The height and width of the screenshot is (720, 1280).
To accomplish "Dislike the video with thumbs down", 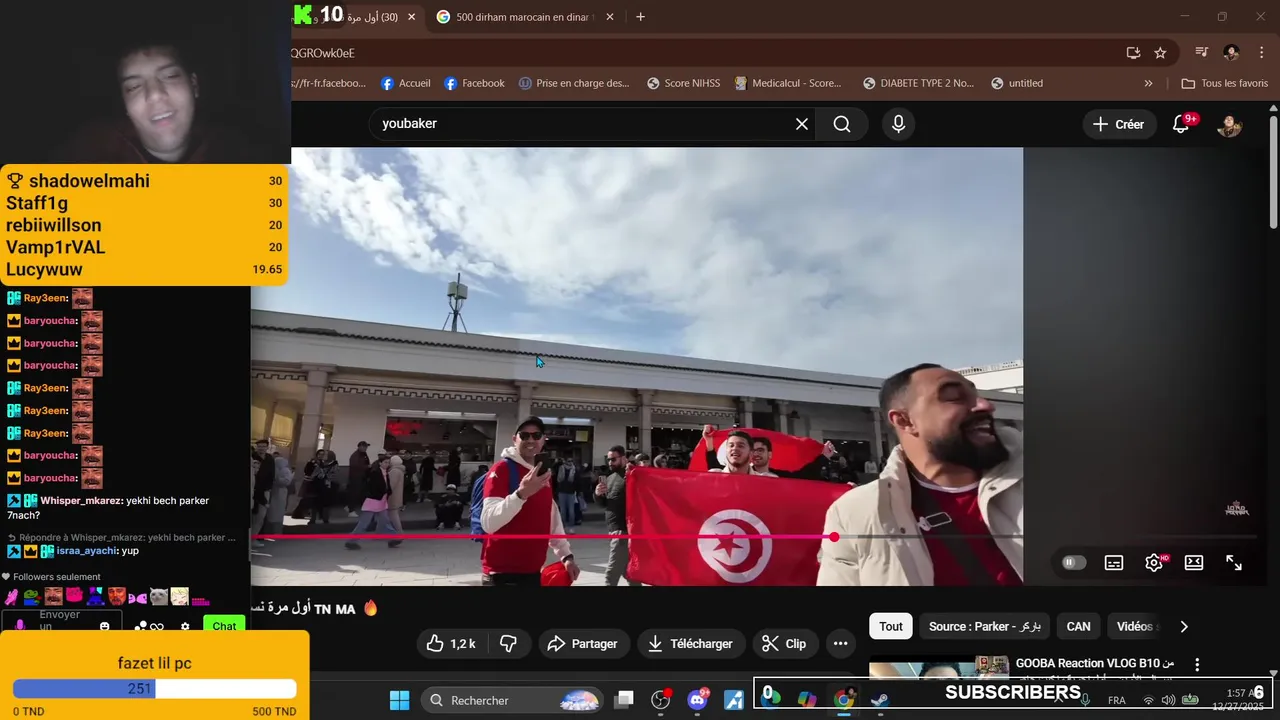I will 508,644.
